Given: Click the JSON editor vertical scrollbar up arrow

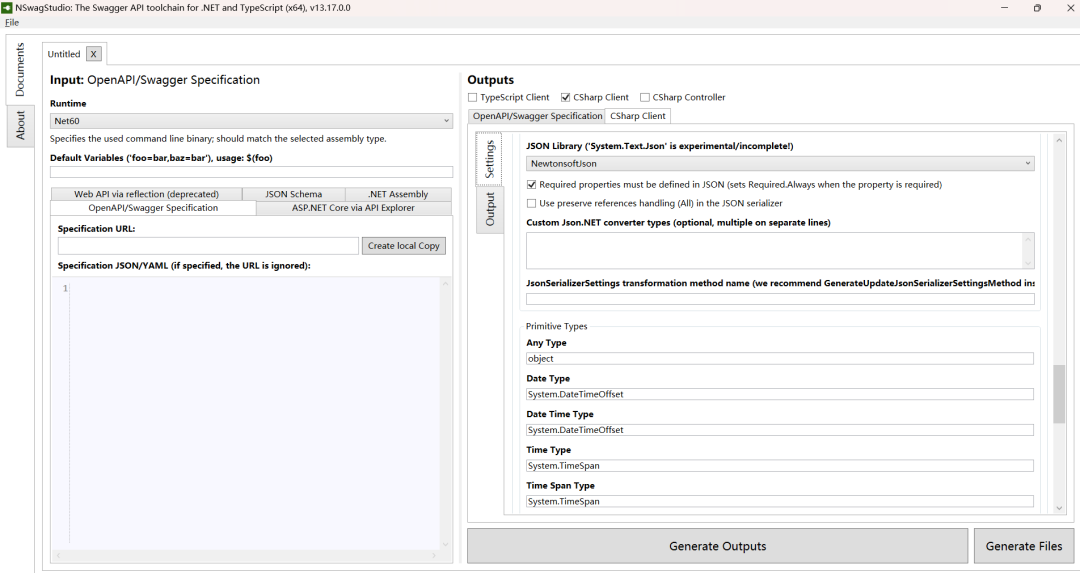Looking at the screenshot, I should point(446,284).
